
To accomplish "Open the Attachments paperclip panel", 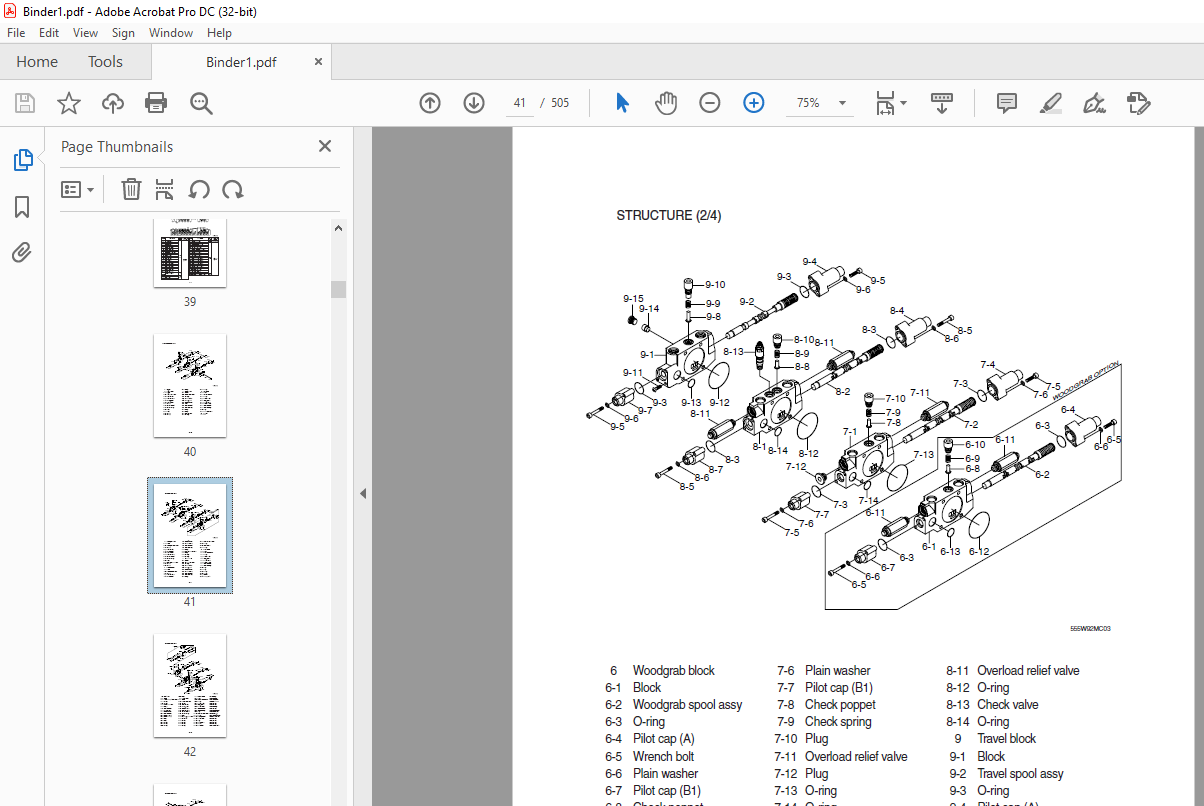I will coord(22,252).
